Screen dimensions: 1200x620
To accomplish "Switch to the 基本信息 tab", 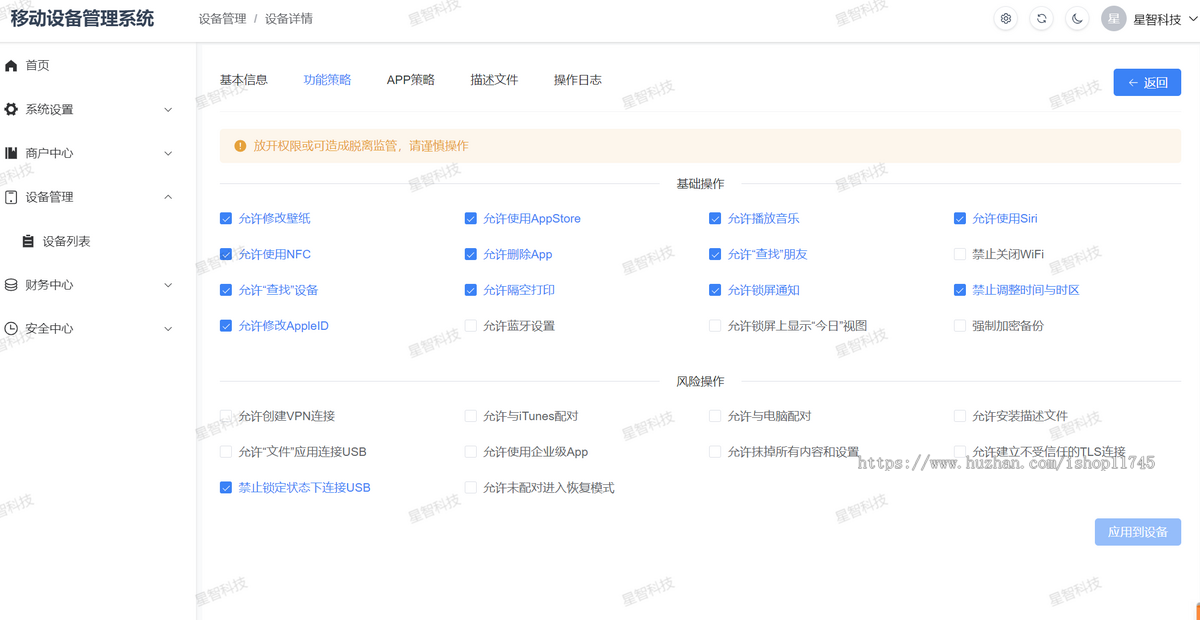I will coord(244,80).
